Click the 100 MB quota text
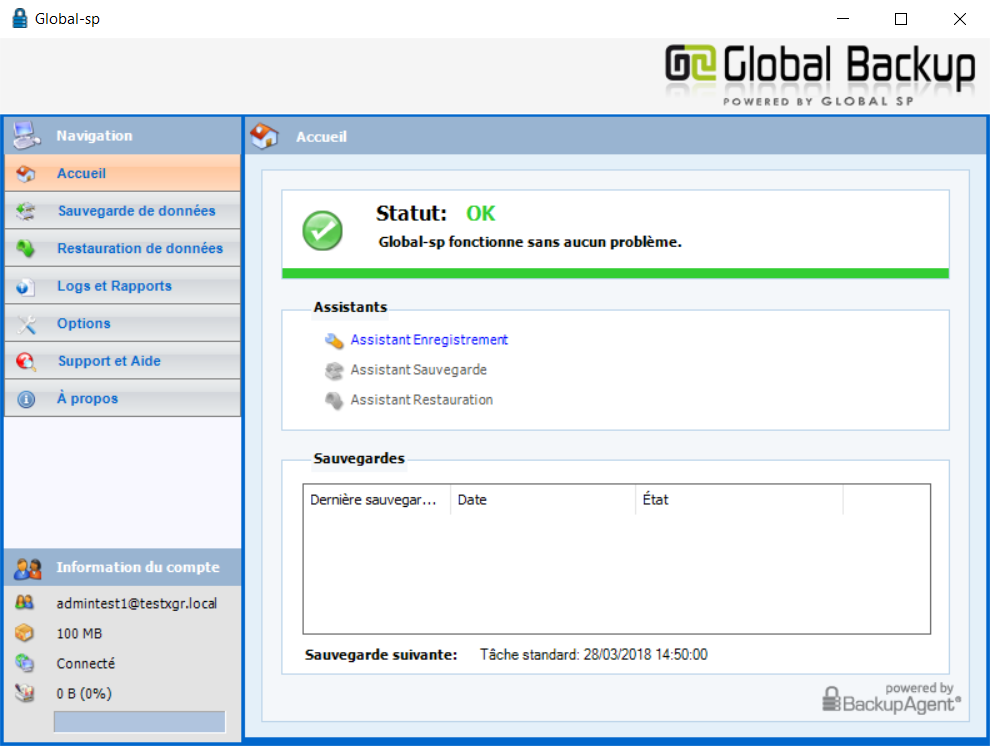The height and width of the screenshot is (746, 990). [79, 634]
